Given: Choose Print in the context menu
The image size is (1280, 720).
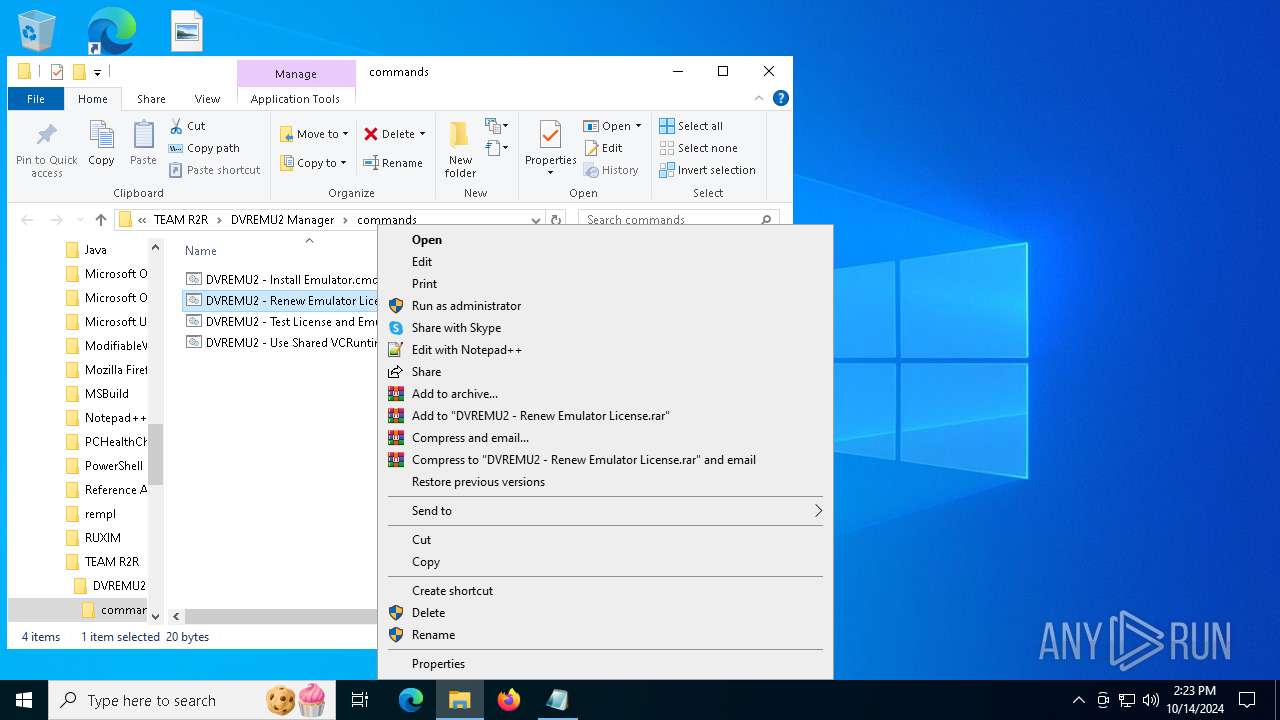Looking at the screenshot, I should (605, 284).
